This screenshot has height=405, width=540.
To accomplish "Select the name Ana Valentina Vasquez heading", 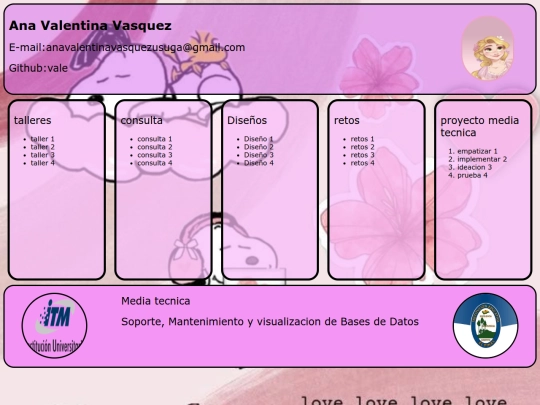I will (90, 25).
